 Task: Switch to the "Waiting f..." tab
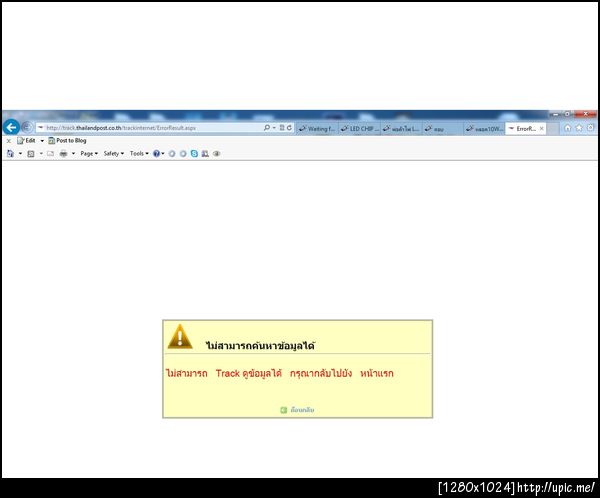[317, 129]
